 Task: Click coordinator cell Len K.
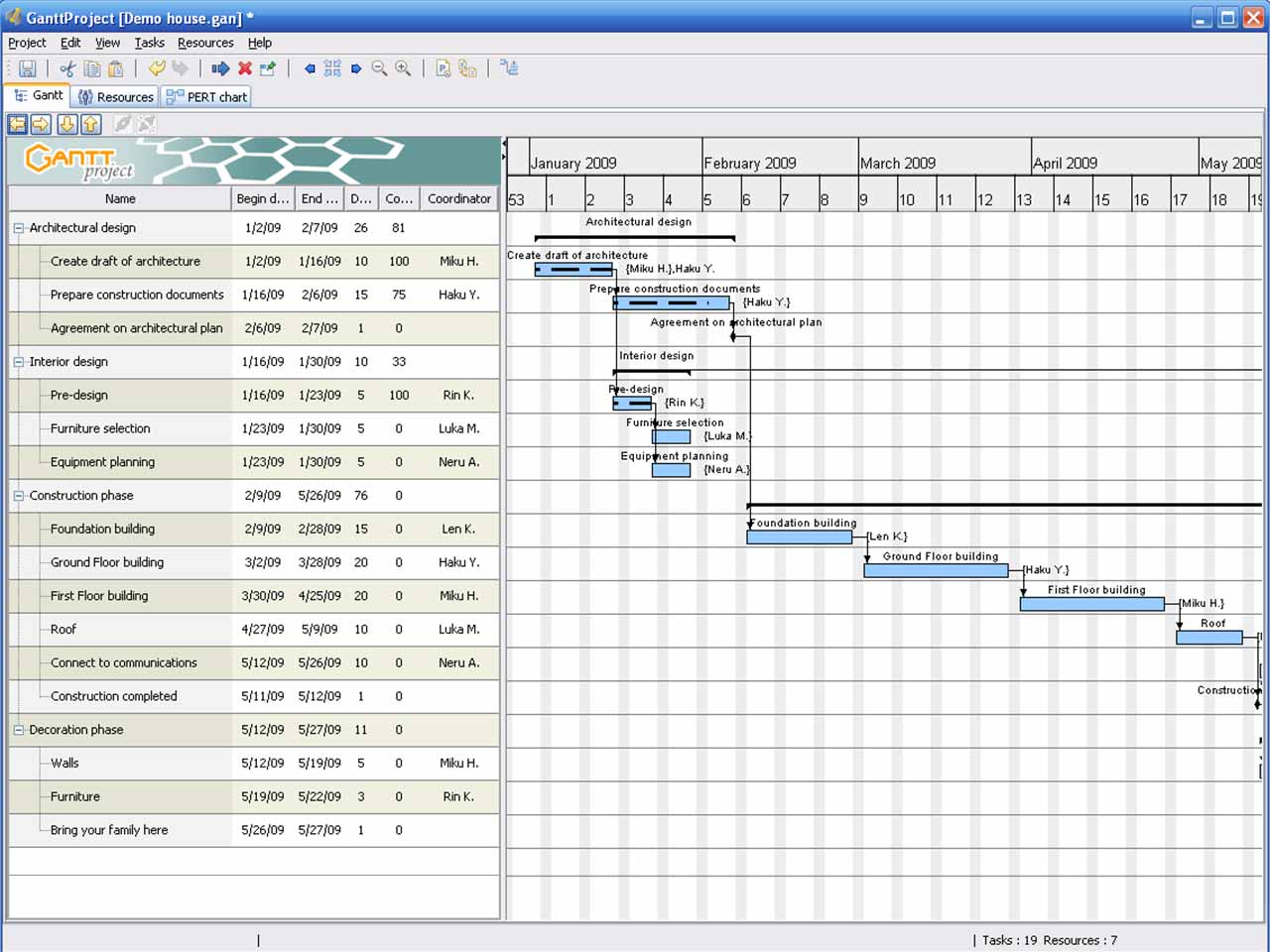click(458, 530)
